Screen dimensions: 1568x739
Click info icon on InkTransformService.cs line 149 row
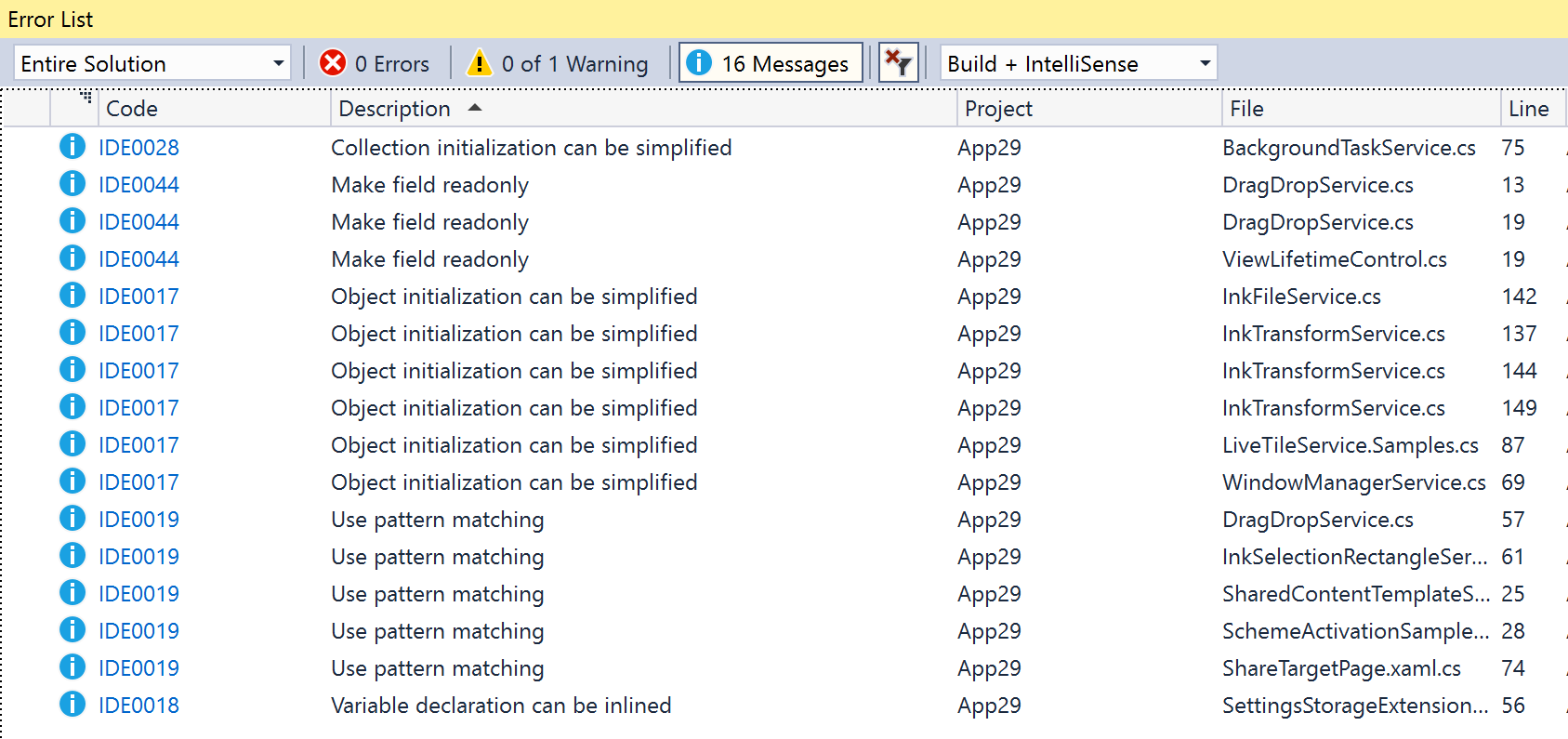click(x=72, y=406)
